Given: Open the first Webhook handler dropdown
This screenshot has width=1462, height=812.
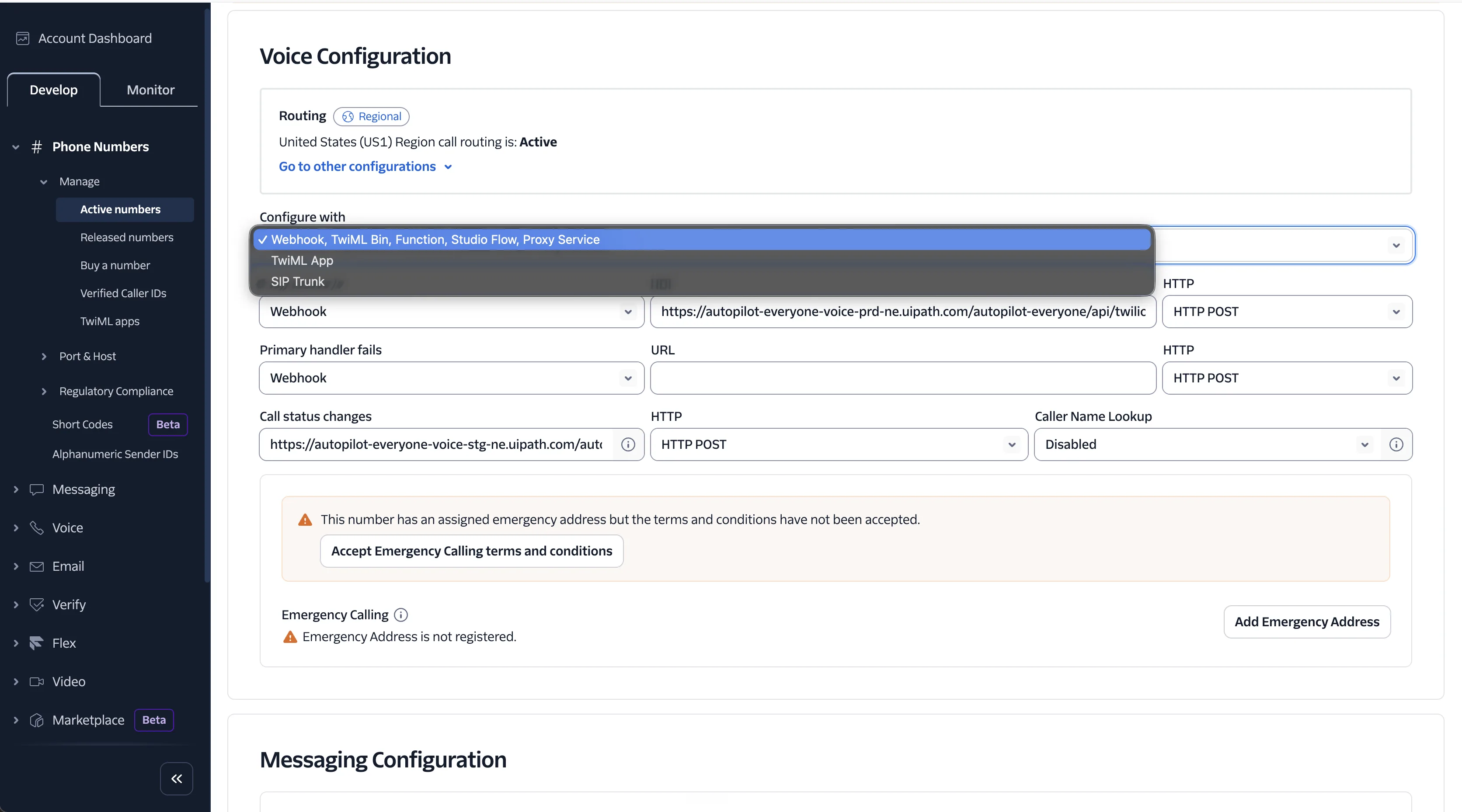Looking at the screenshot, I should click(x=452, y=312).
